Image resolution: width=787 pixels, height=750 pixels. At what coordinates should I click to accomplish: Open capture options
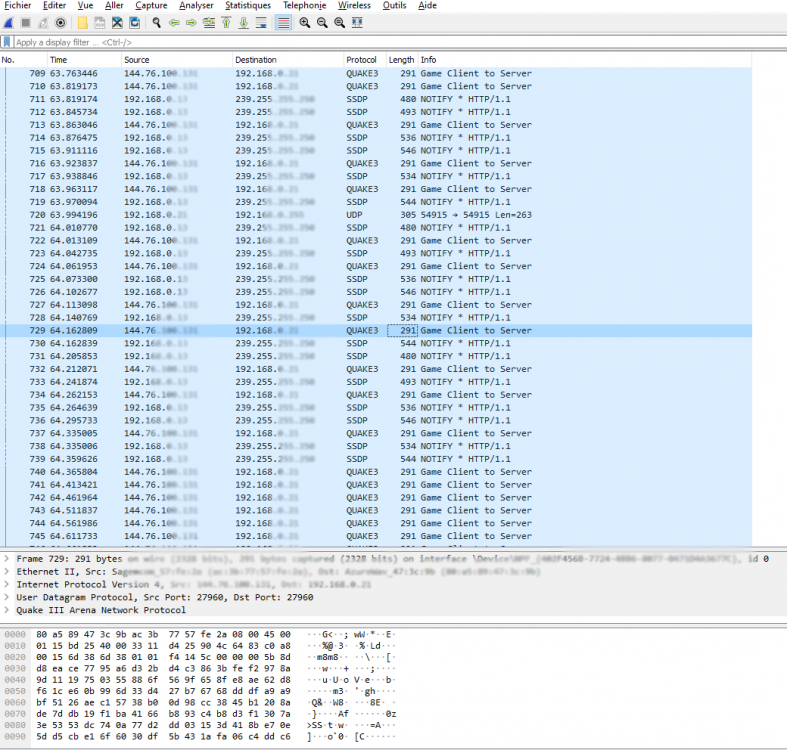60,23
